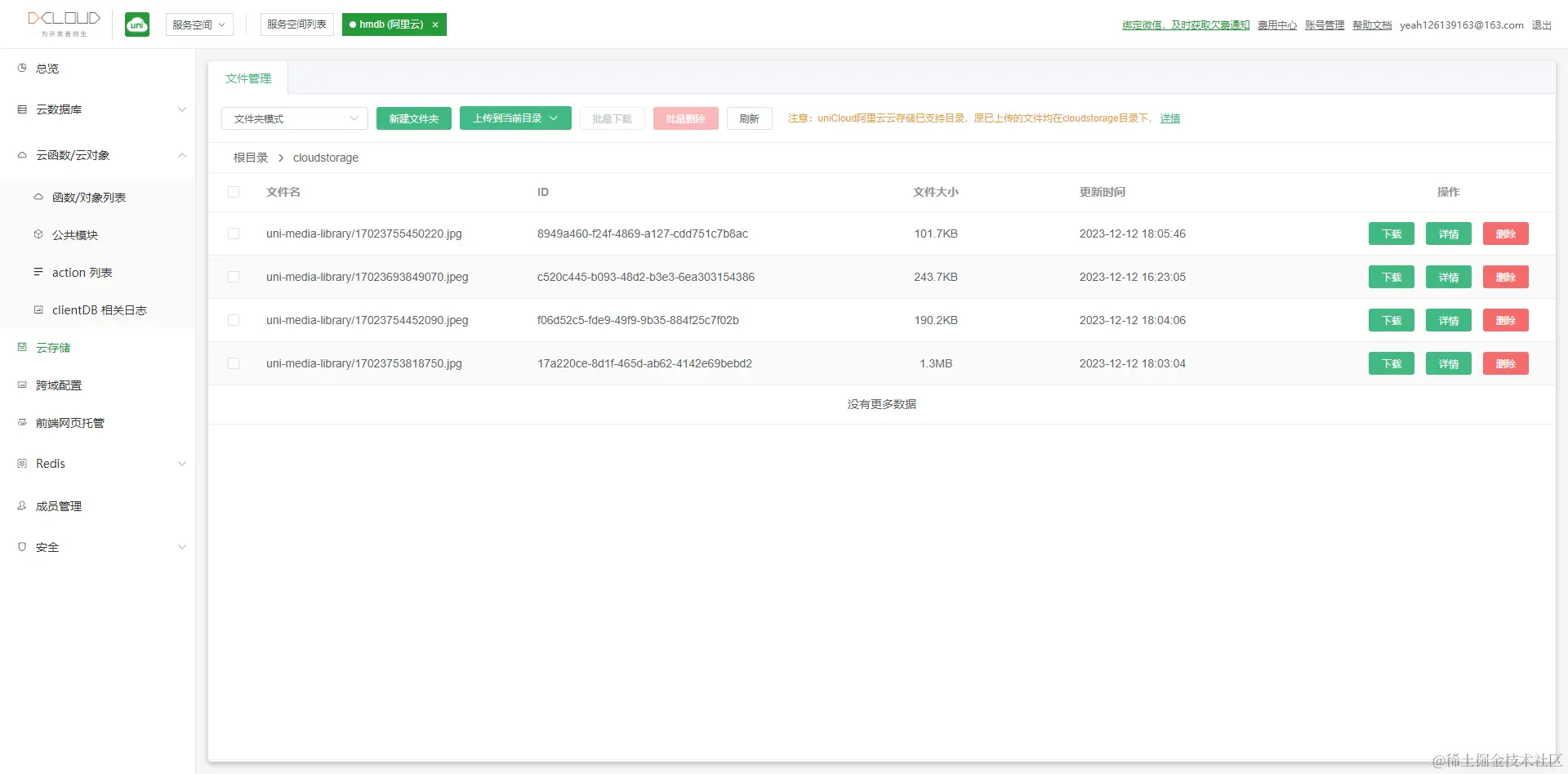
Task: Click the overview pie icon beside 总览
Action: pos(22,68)
